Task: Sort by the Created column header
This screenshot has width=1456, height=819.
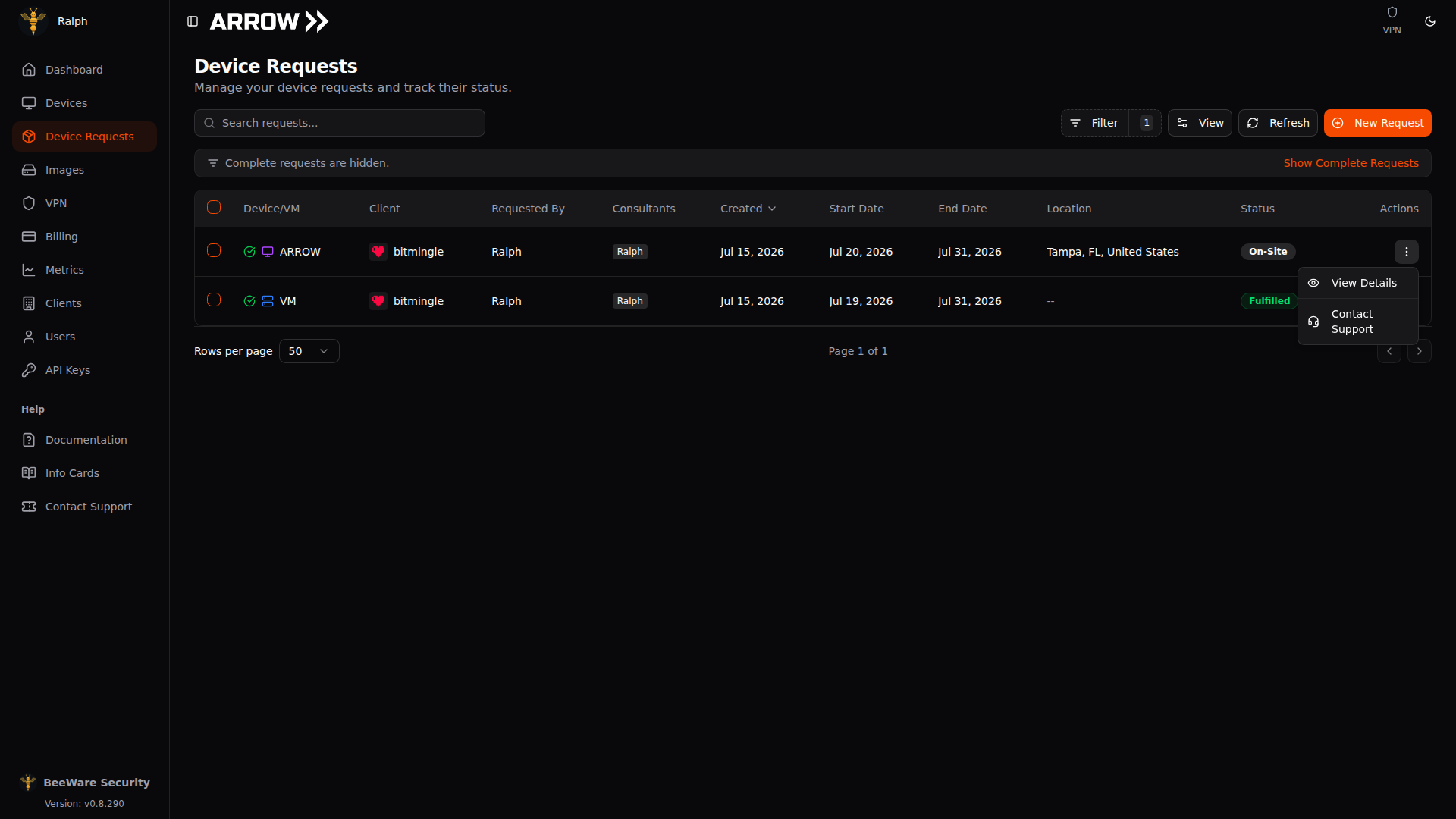Action: 748,209
